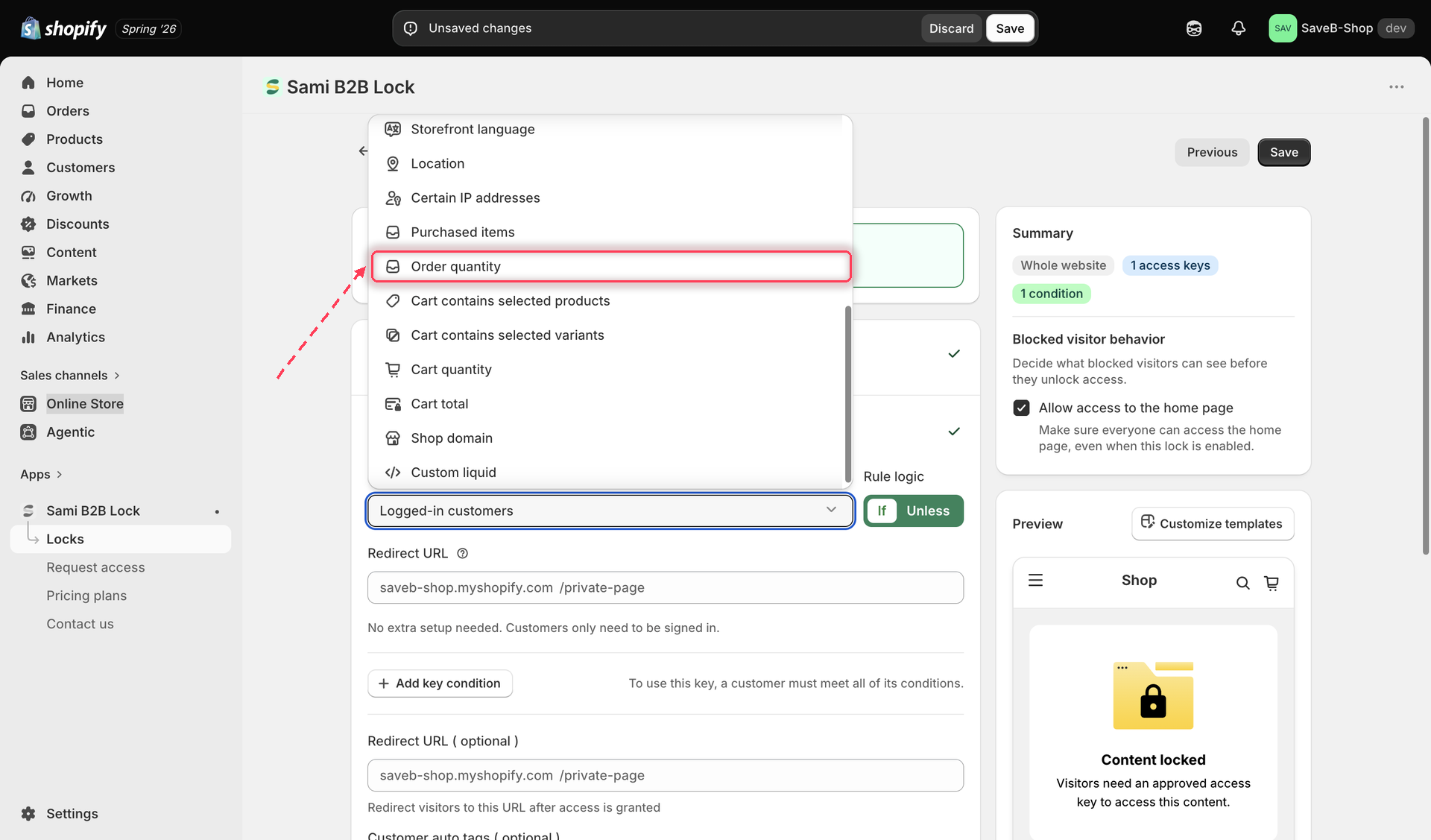1431x840 pixels.
Task: Select the Unless rule logic option
Action: coord(928,511)
